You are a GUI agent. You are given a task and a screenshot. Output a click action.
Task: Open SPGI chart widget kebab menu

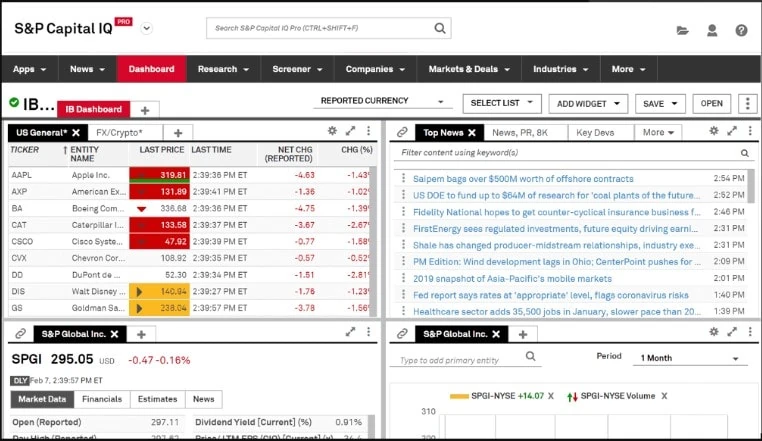[750, 332]
